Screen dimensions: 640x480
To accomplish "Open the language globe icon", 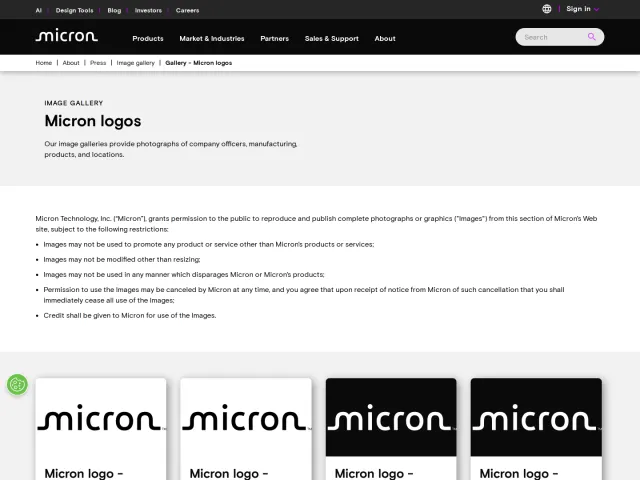I will click(547, 9).
